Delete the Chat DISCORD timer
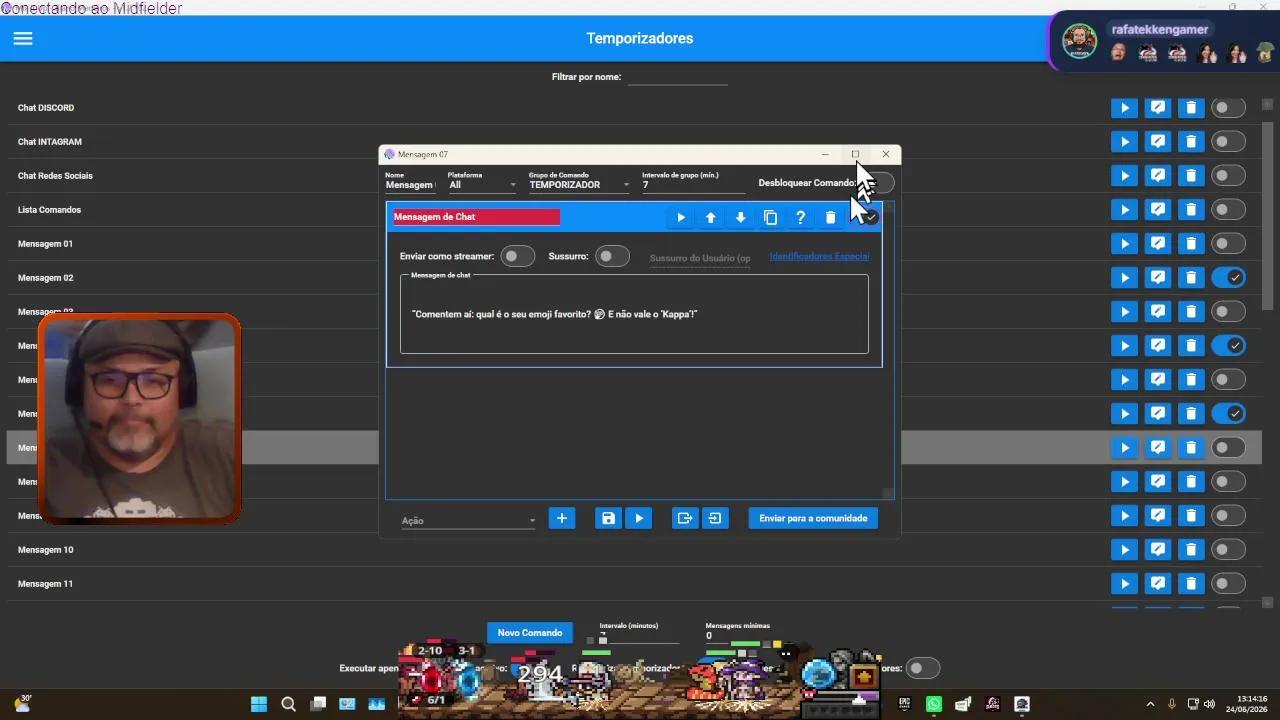The height and width of the screenshot is (720, 1280). coord(1191,108)
